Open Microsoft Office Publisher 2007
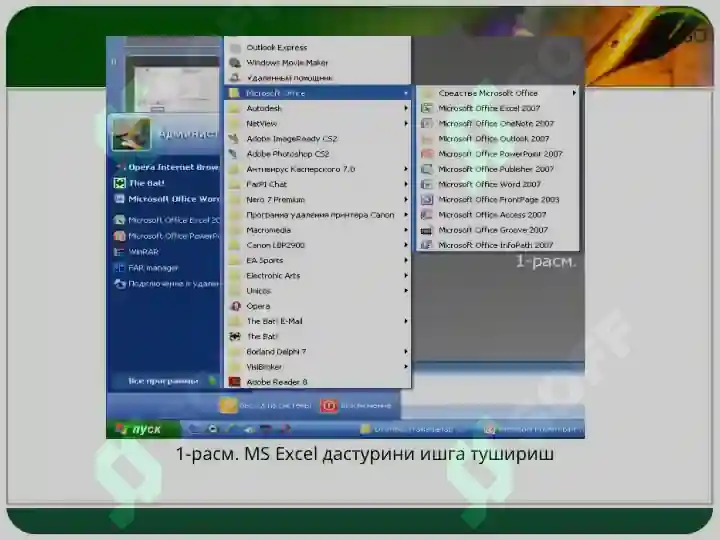Image resolution: width=720 pixels, height=540 pixels. point(497,169)
